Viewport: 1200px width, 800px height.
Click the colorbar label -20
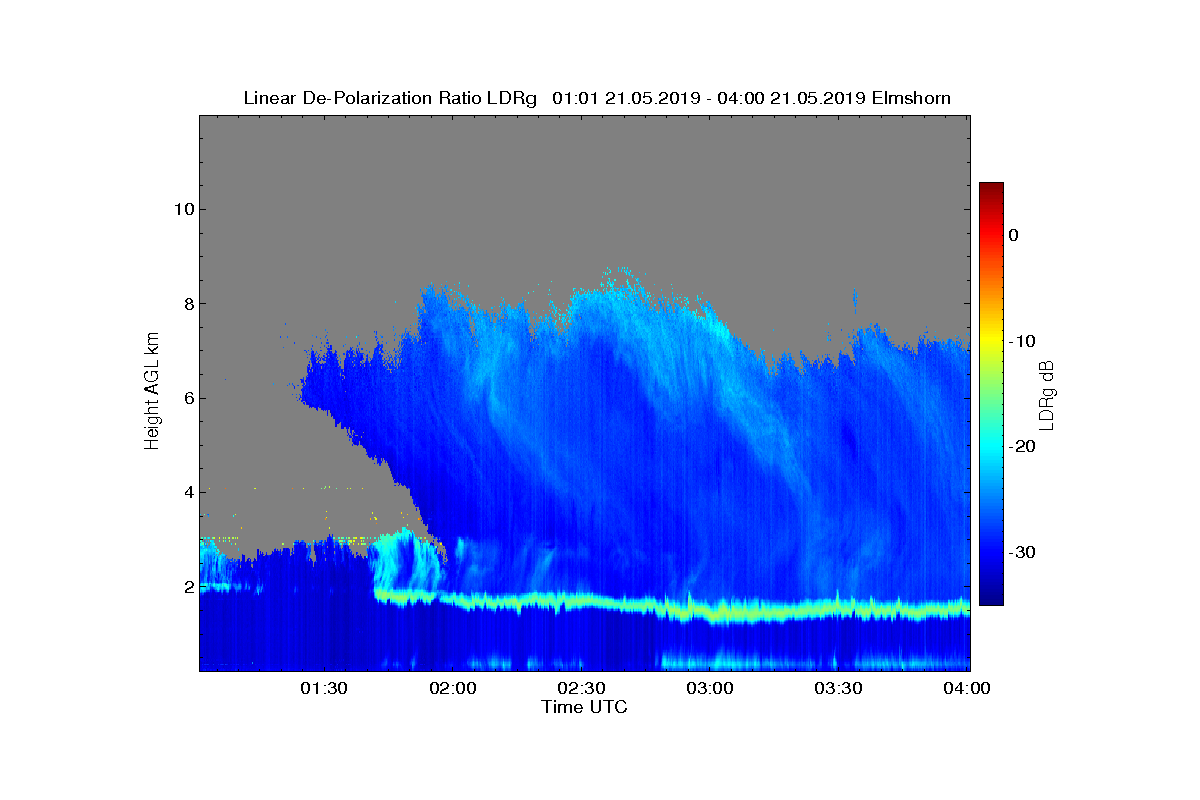pyautogui.click(x=1021, y=446)
